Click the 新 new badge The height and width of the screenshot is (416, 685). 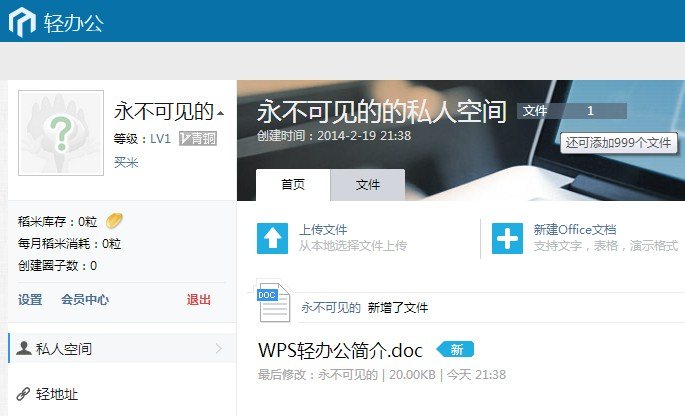[x=455, y=350]
